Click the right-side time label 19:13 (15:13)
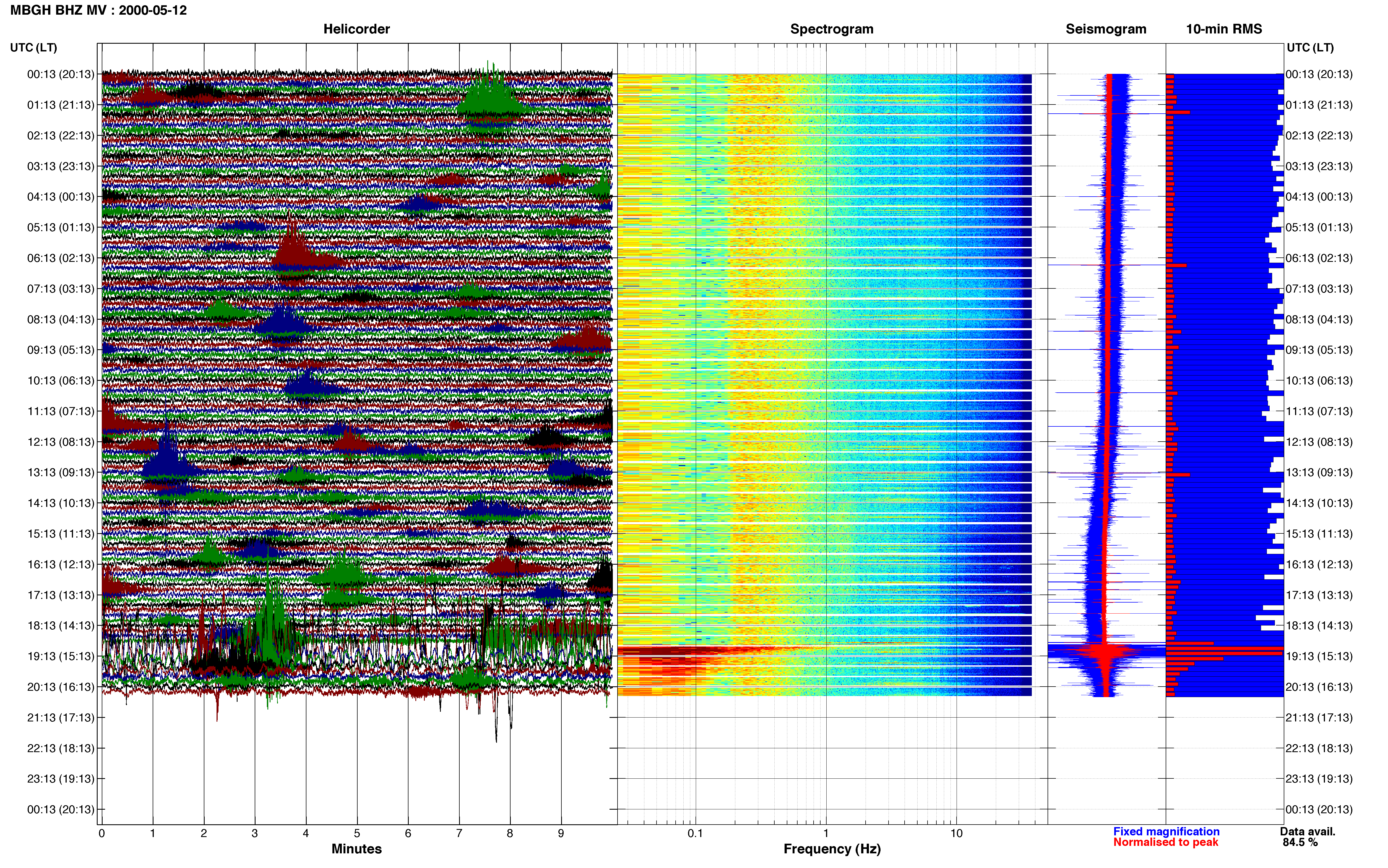Image resolution: width=1388 pixels, height=868 pixels. (1319, 656)
